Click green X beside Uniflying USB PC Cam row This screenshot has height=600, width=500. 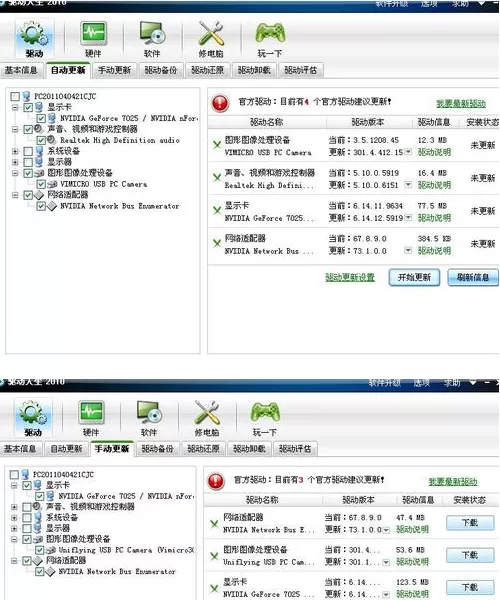tap(214, 556)
